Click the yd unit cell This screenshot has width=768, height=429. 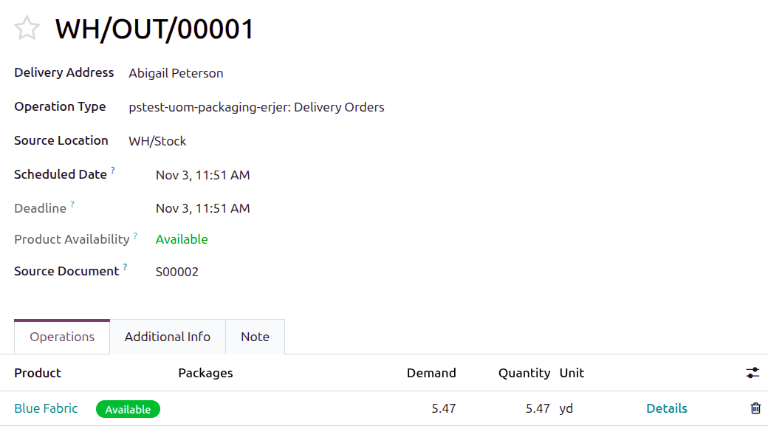point(567,408)
